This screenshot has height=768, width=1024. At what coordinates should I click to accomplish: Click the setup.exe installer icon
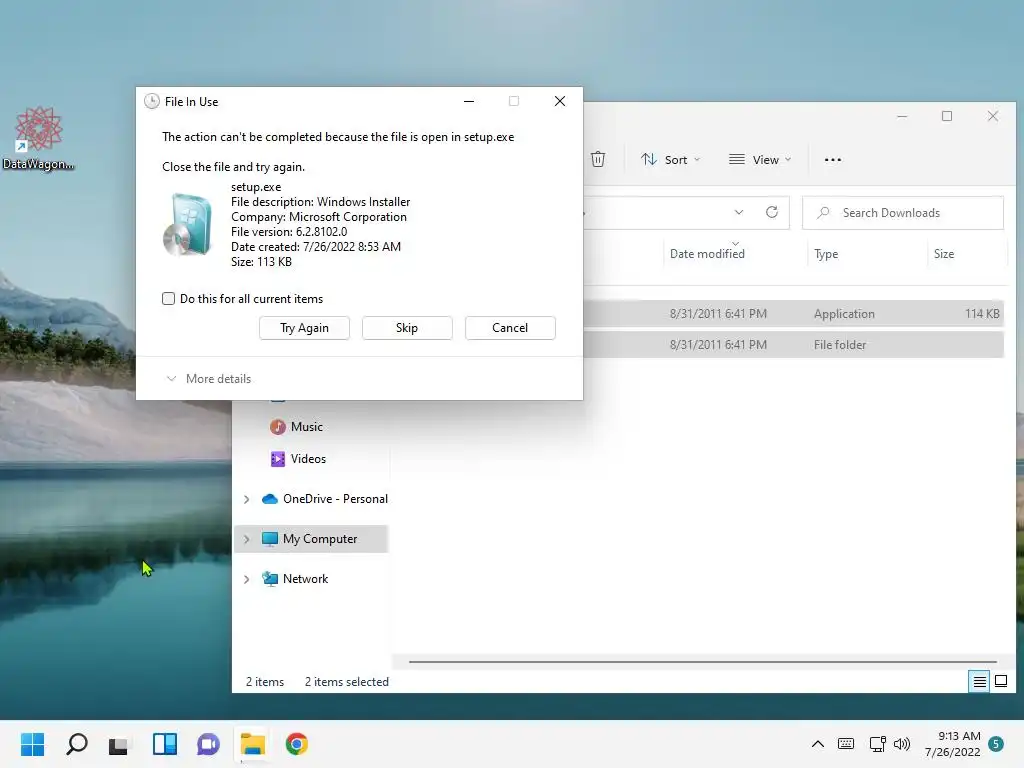pyautogui.click(x=188, y=224)
